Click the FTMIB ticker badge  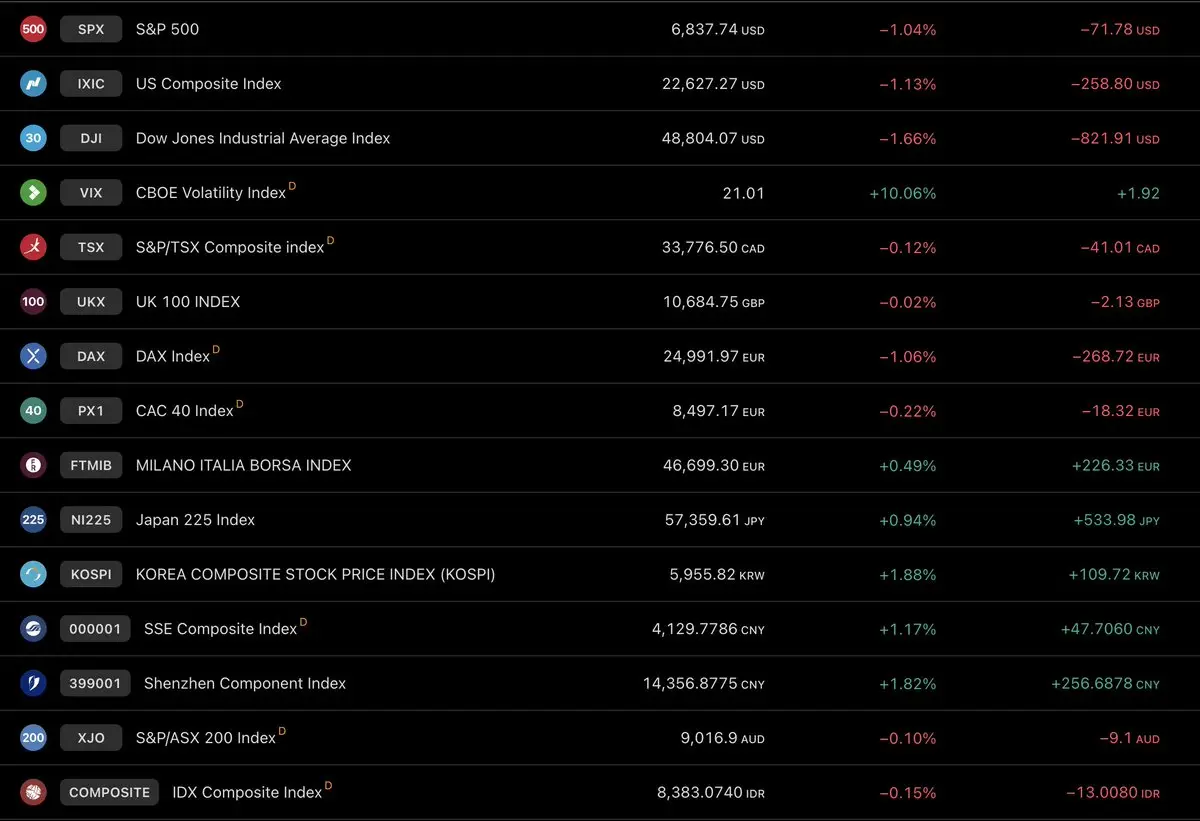point(91,465)
